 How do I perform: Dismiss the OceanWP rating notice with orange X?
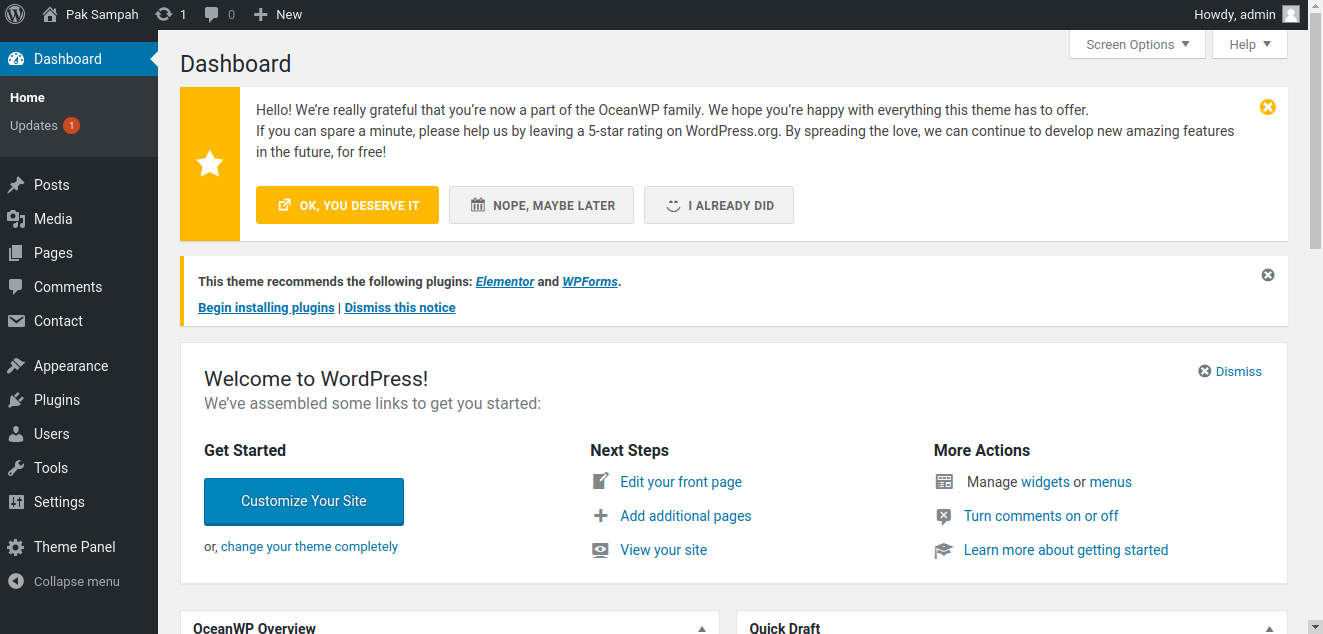(x=1267, y=107)
